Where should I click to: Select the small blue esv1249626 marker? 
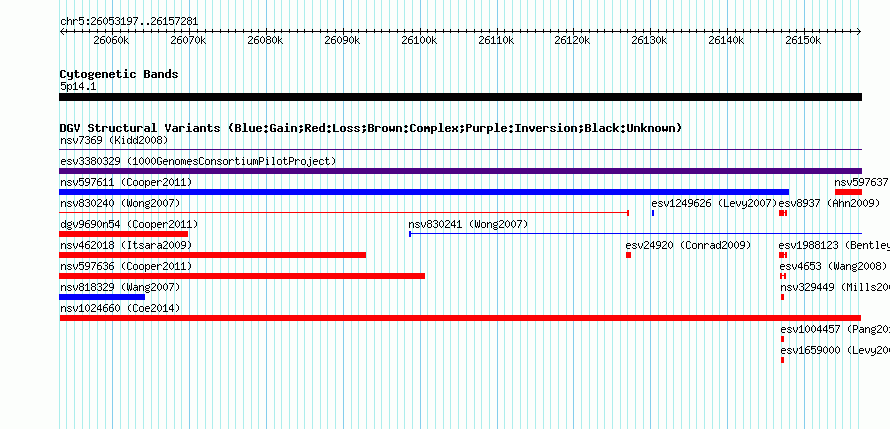653,213
